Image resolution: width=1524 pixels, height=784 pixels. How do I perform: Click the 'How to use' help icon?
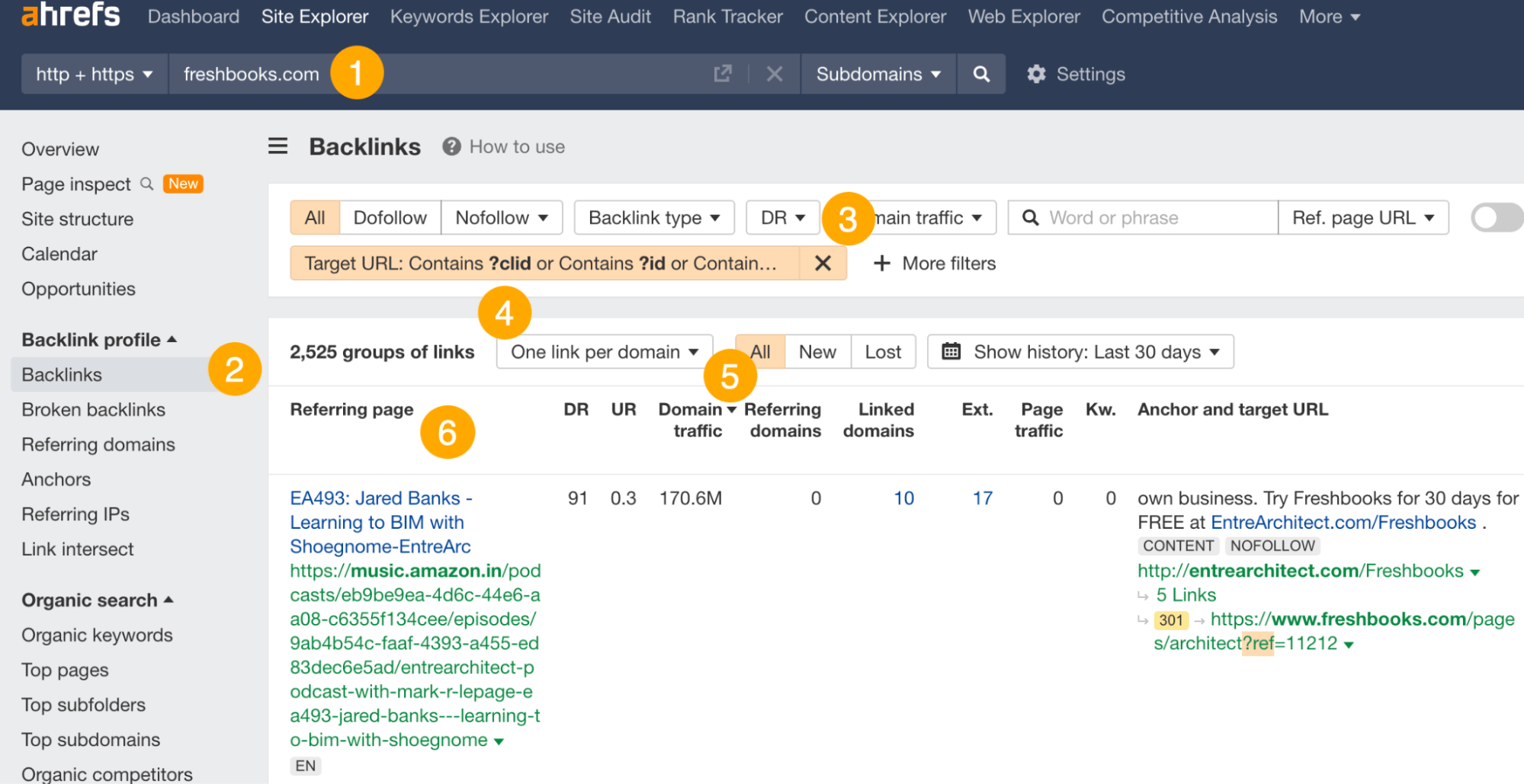click(451, 146)
